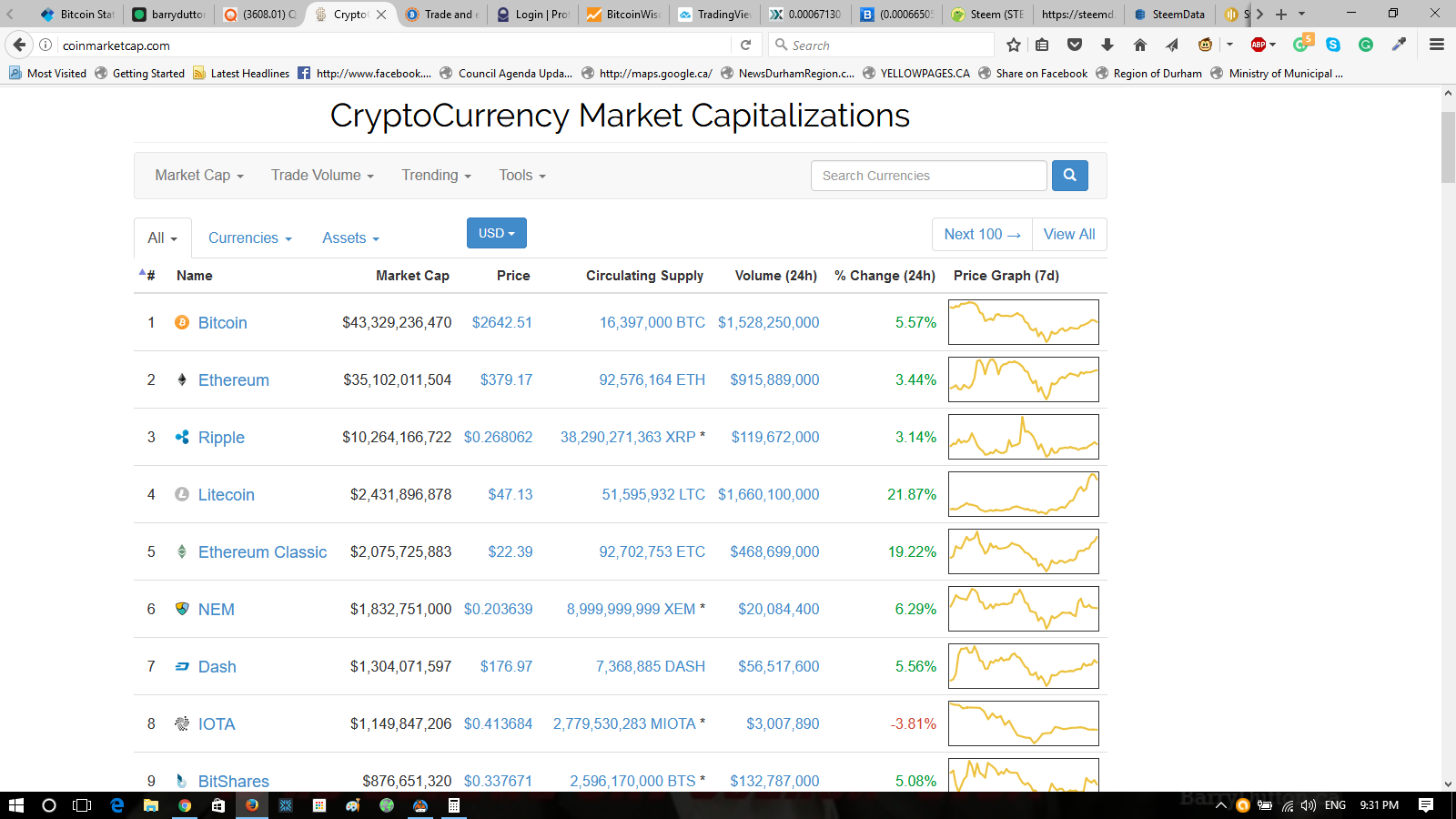Open the IOTA coin link
The width and height of the screenshot is (1456, 819).
pos(217,724)
